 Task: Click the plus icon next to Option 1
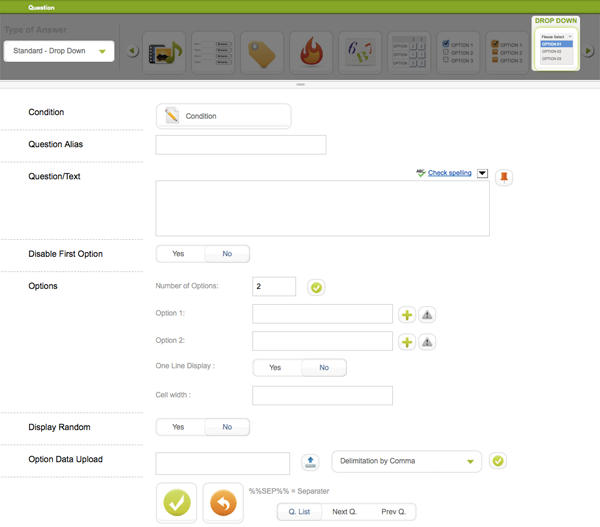(x=407, y=315)
